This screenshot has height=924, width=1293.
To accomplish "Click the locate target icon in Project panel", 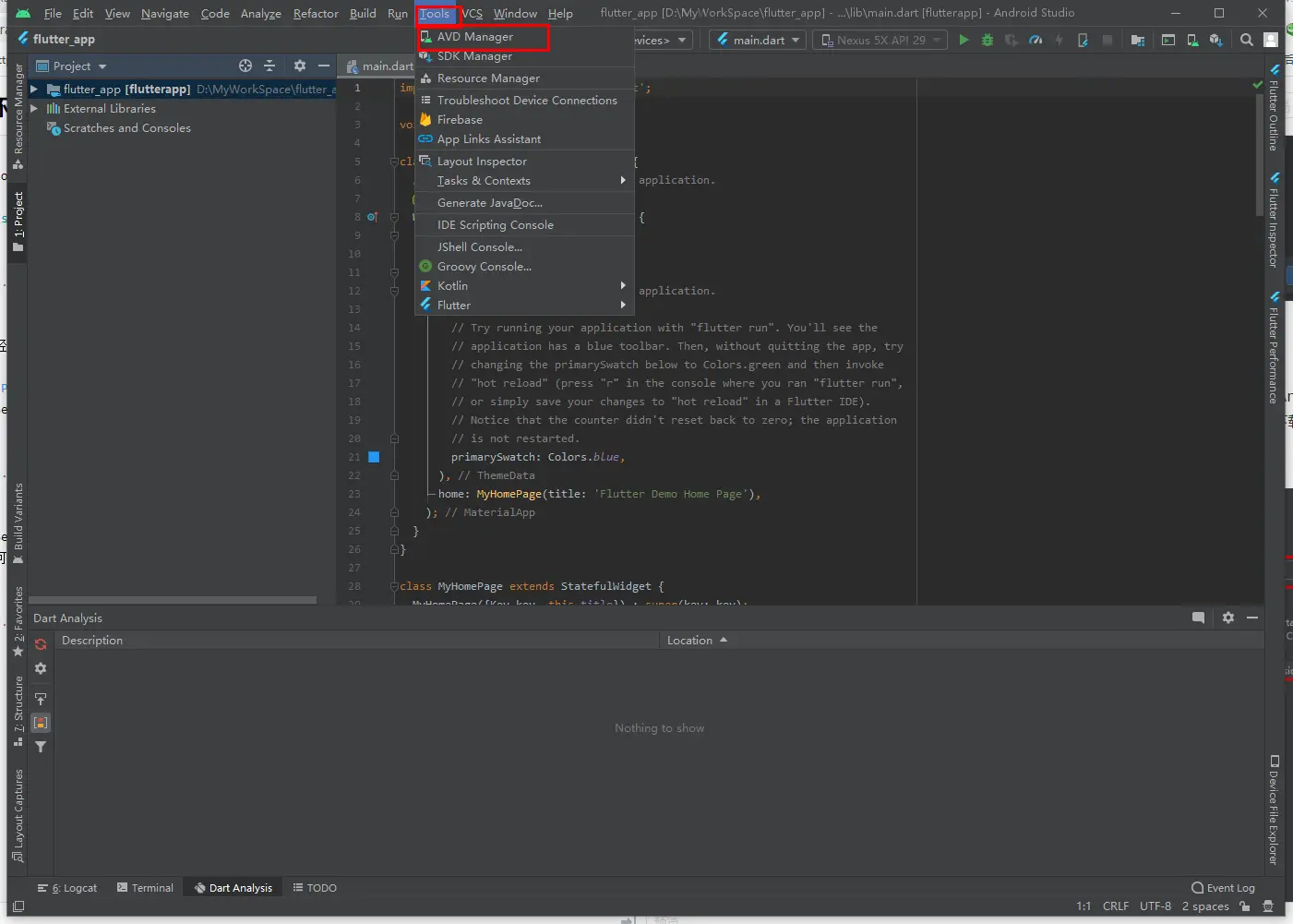I will [x=245, y=66].
